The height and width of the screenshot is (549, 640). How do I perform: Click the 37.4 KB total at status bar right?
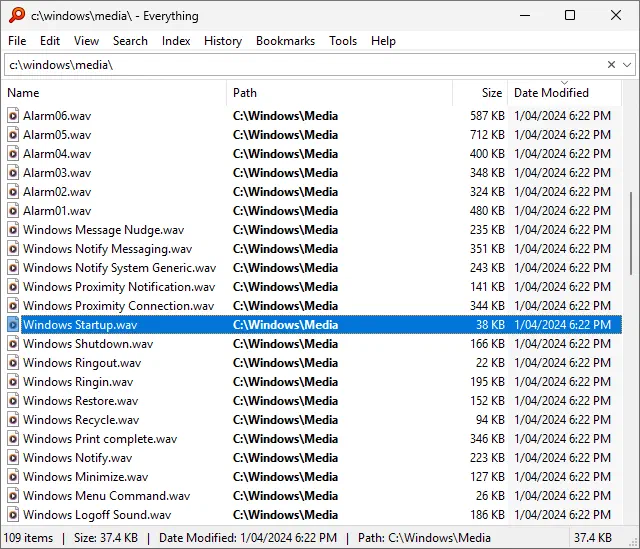[593, 538]
